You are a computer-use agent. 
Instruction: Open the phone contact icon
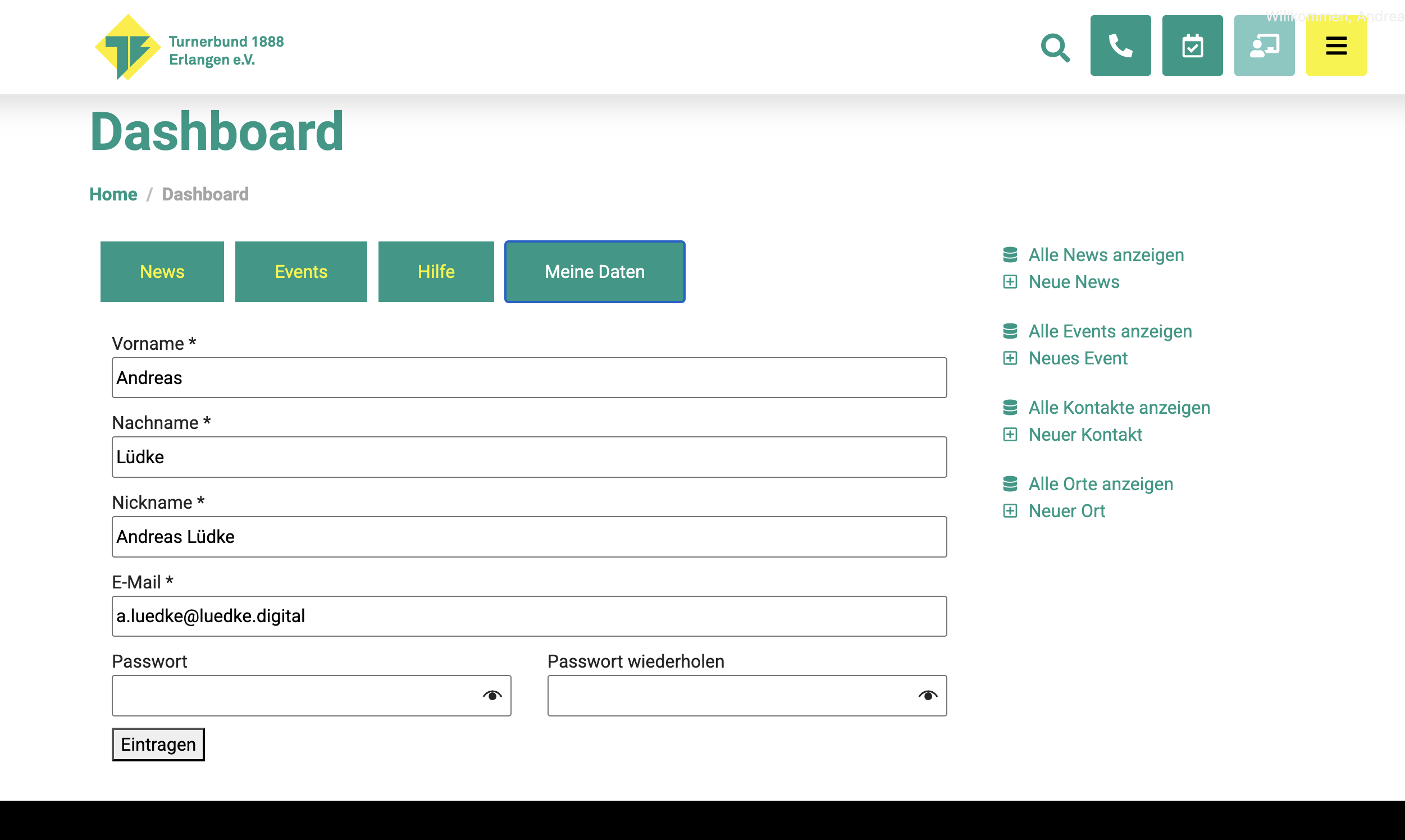[x=1120, y=45]
